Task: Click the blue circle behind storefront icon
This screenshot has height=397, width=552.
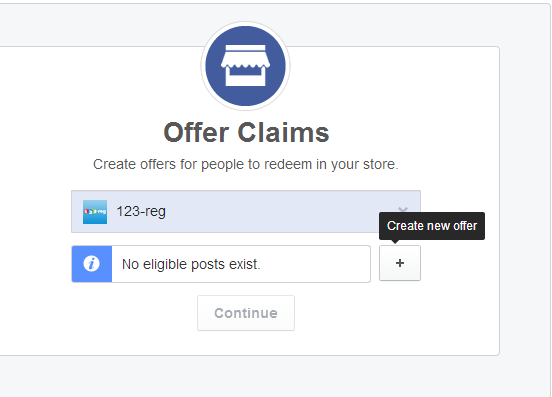Action: 245,66
